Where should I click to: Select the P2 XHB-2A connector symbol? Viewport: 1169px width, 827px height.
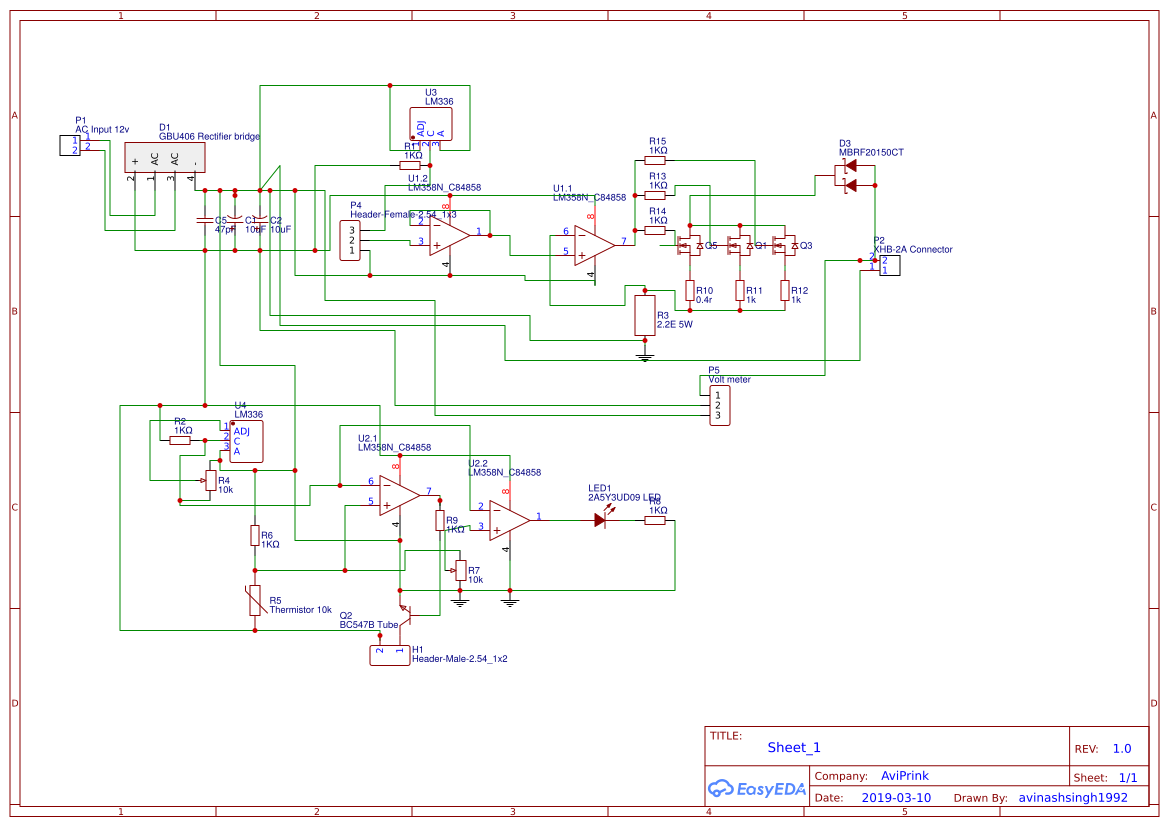coord(889,265)
